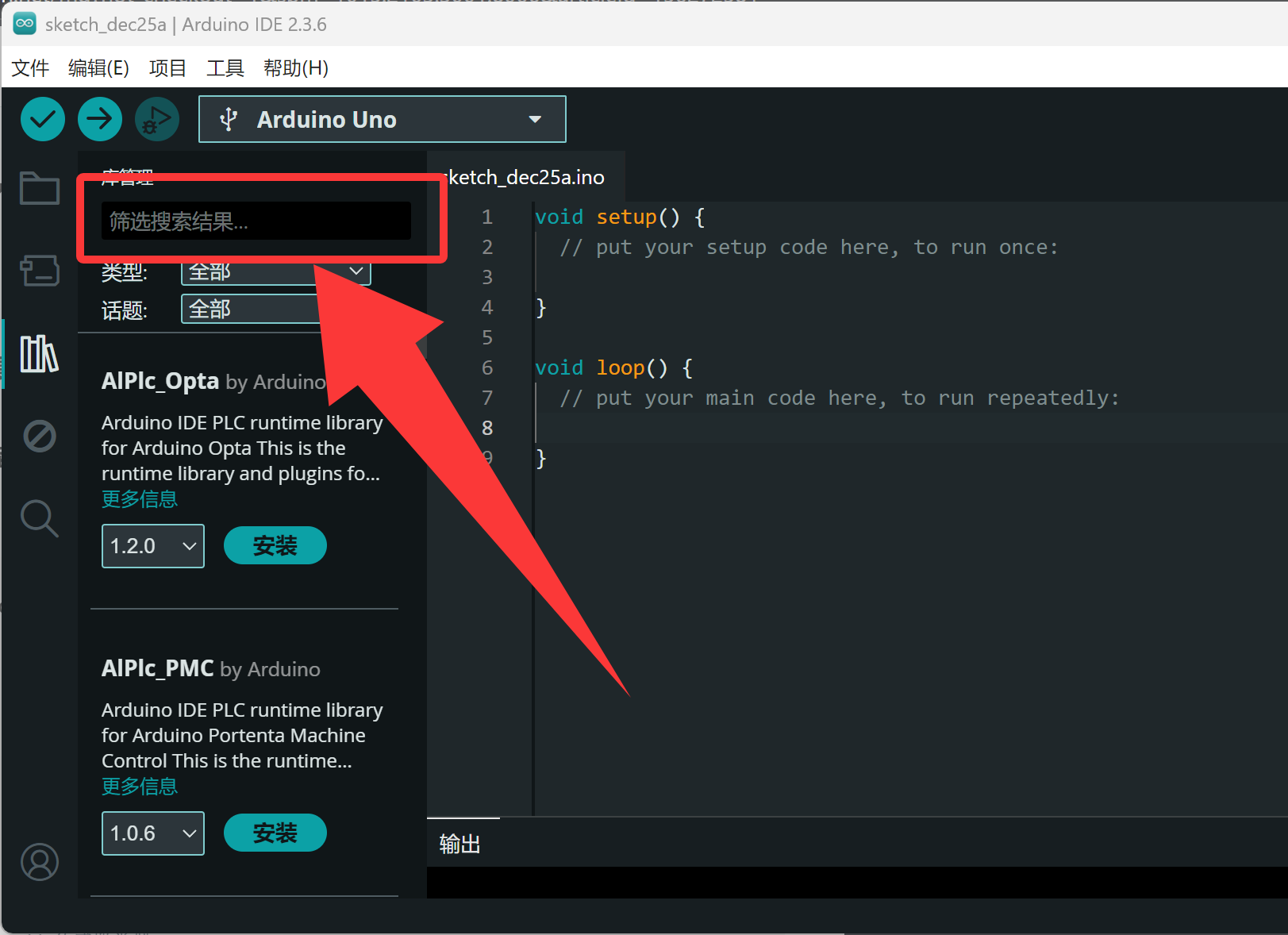This screenshot has height=935, width=1288.
Task: Open the 文件 menu
Action: [29, 68]
